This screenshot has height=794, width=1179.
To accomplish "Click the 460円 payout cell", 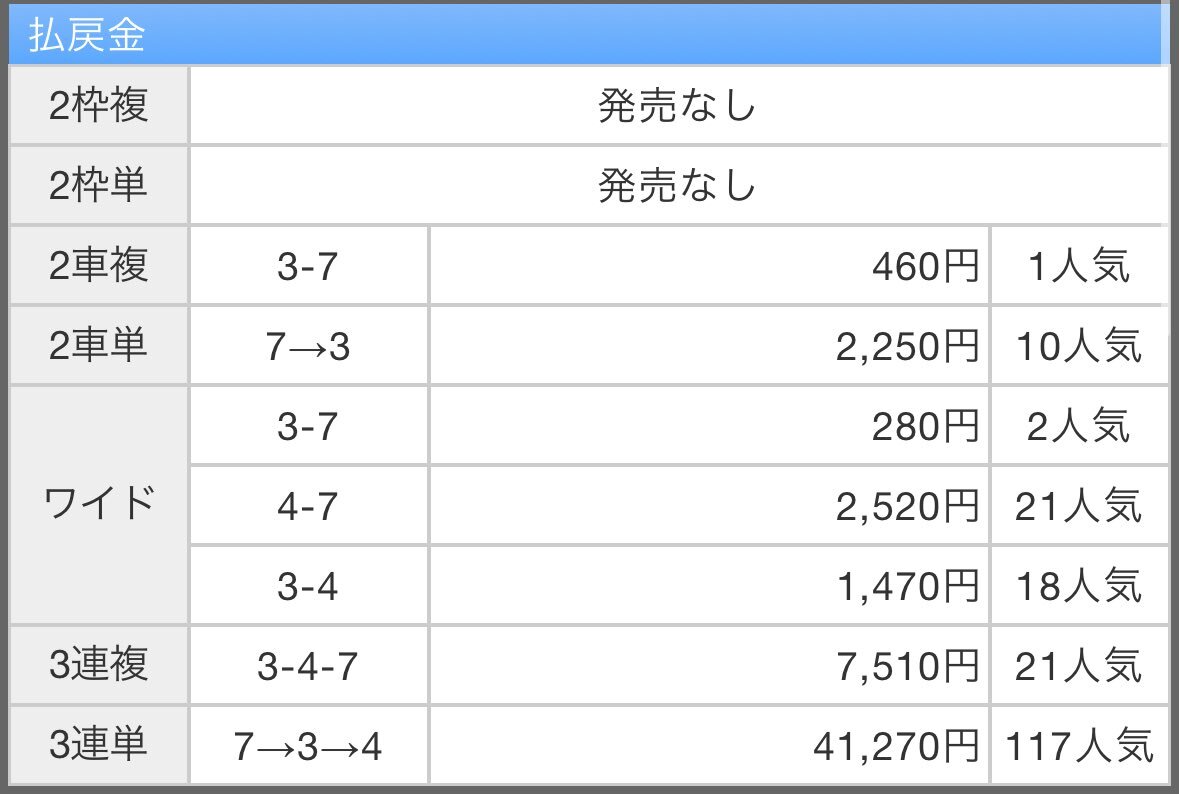I will pyautogui.click(x=709, y=265).
